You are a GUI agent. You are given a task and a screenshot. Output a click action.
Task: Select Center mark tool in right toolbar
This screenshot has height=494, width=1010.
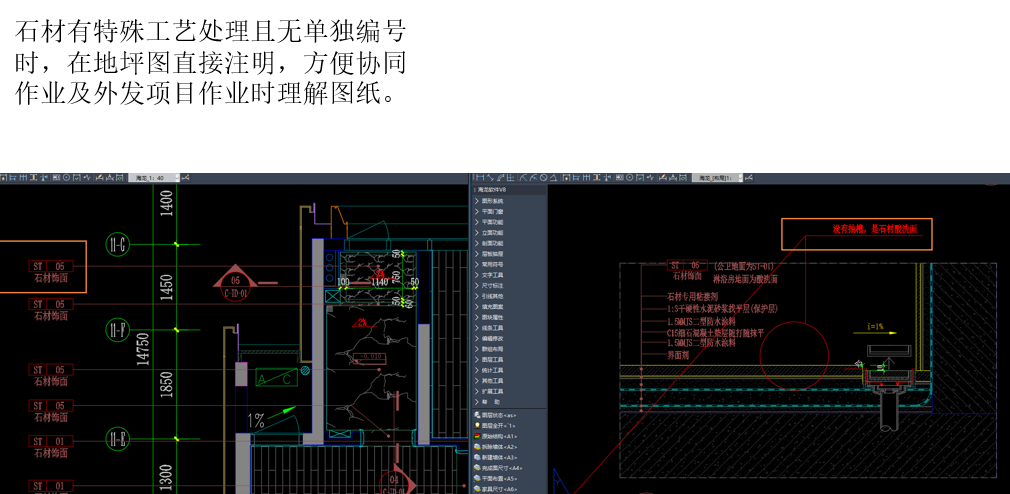629,178
